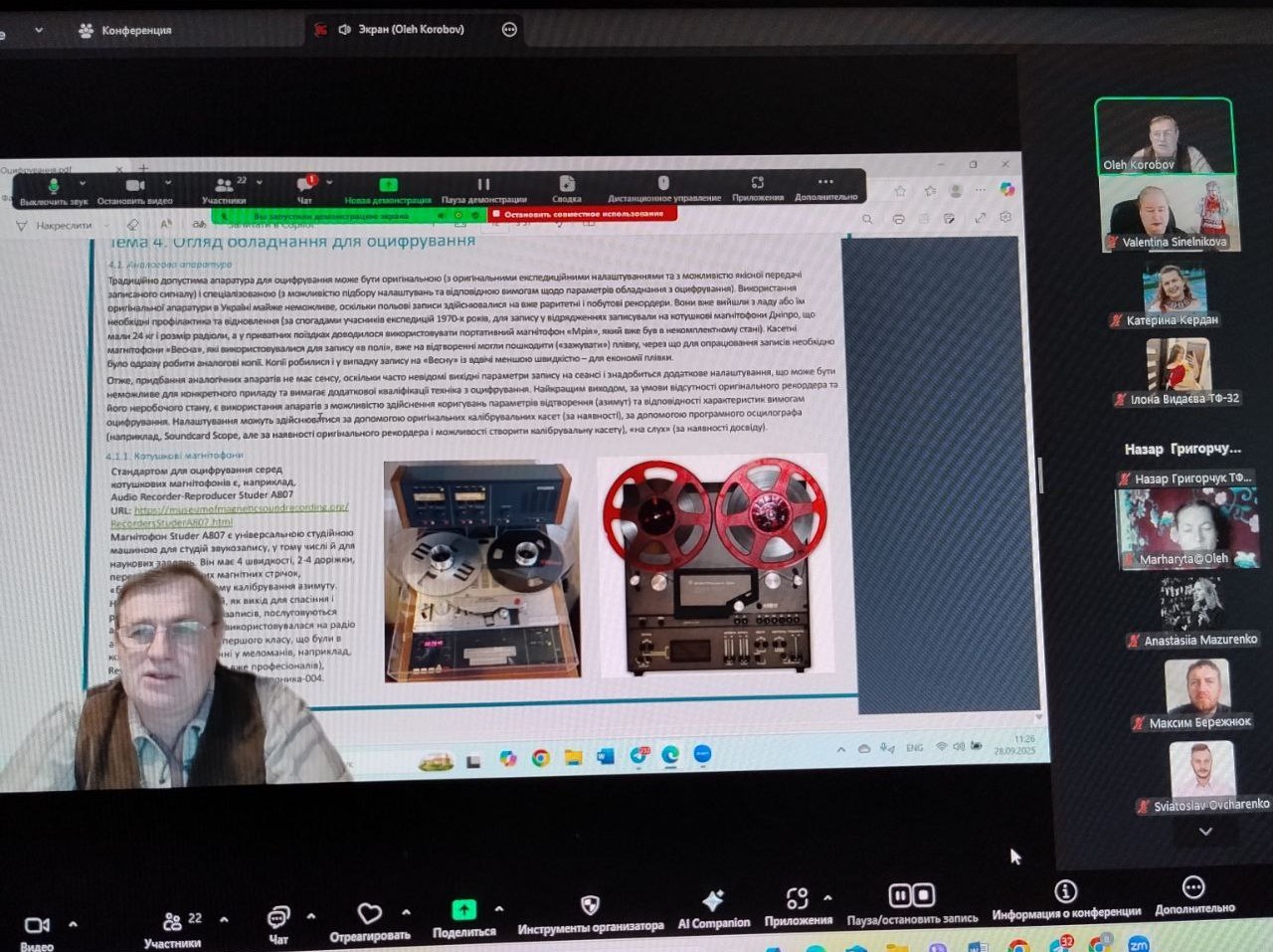Click the green Поделиться share button
Screen dimensions: 1273x952
pos(463,918)
